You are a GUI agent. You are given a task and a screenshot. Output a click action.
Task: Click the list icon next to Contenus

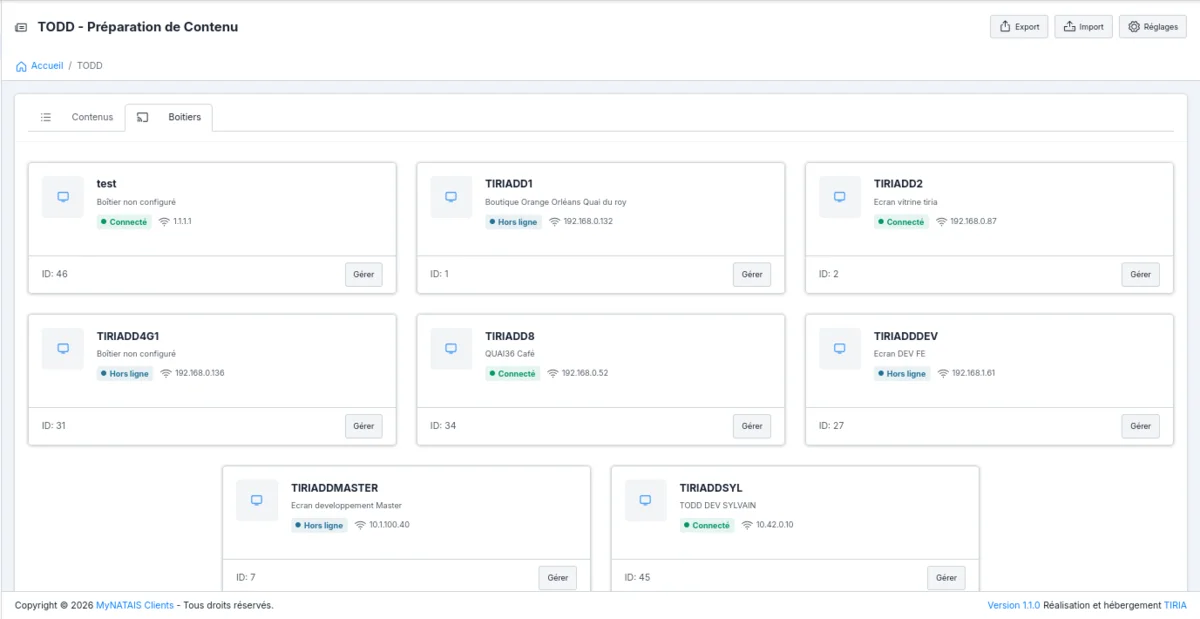pos(46,117)
